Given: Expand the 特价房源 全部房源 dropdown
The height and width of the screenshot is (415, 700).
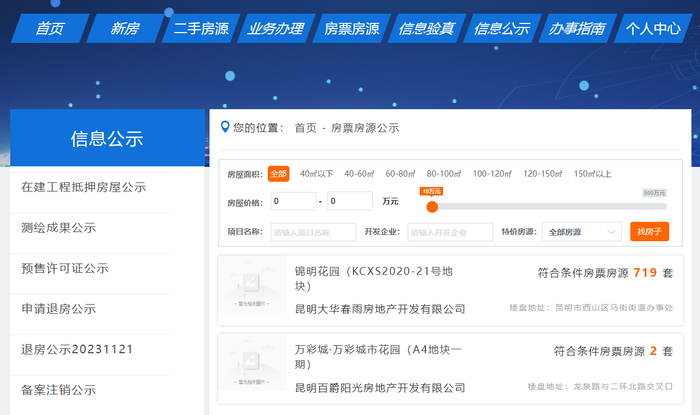Looking at the screenshot, I should pyautogui.click(x=581, y=232).
